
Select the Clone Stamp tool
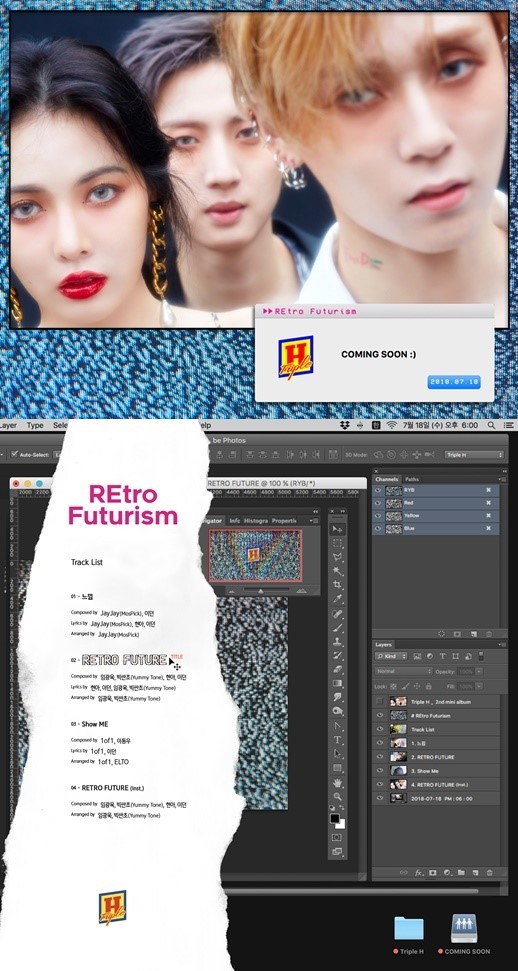click(x=338, y=642)
